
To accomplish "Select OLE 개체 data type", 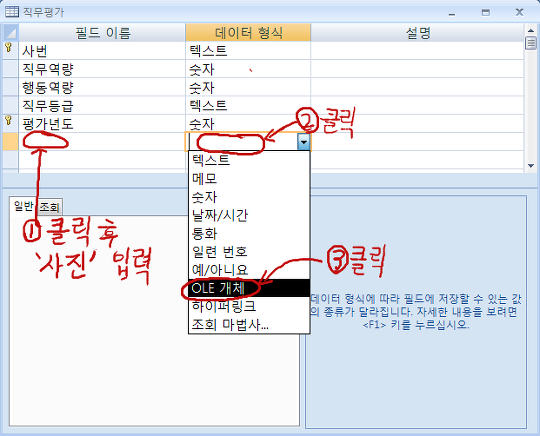I will coord(249,288).
